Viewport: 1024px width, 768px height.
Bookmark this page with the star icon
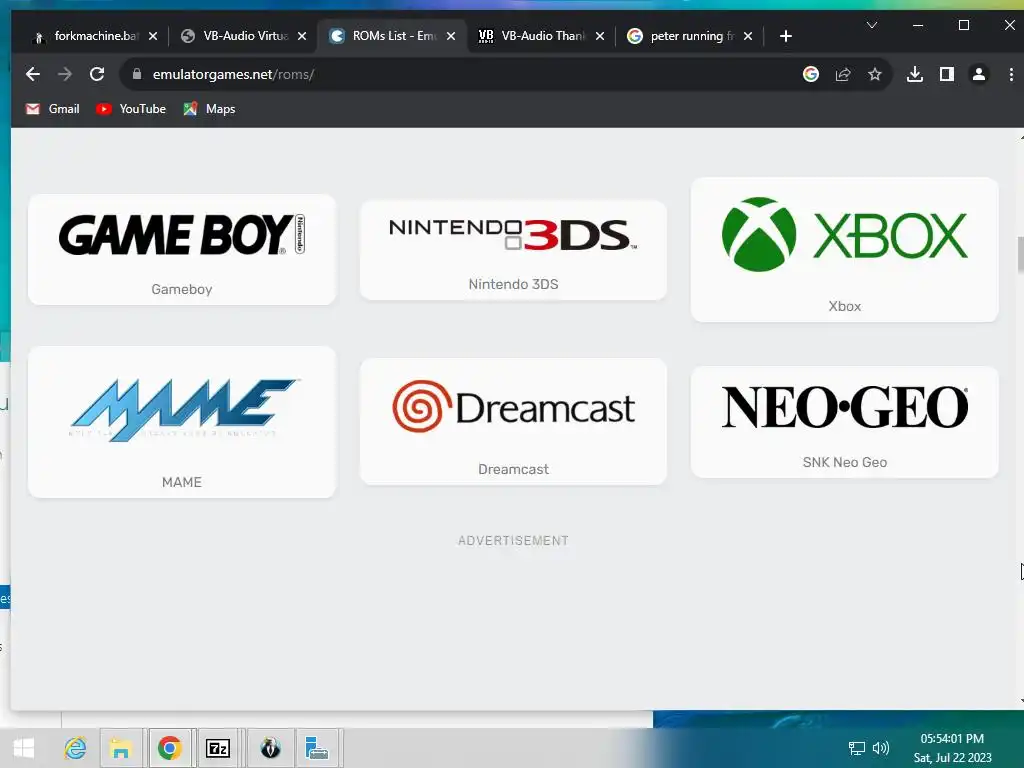click(x=874, y=74)
